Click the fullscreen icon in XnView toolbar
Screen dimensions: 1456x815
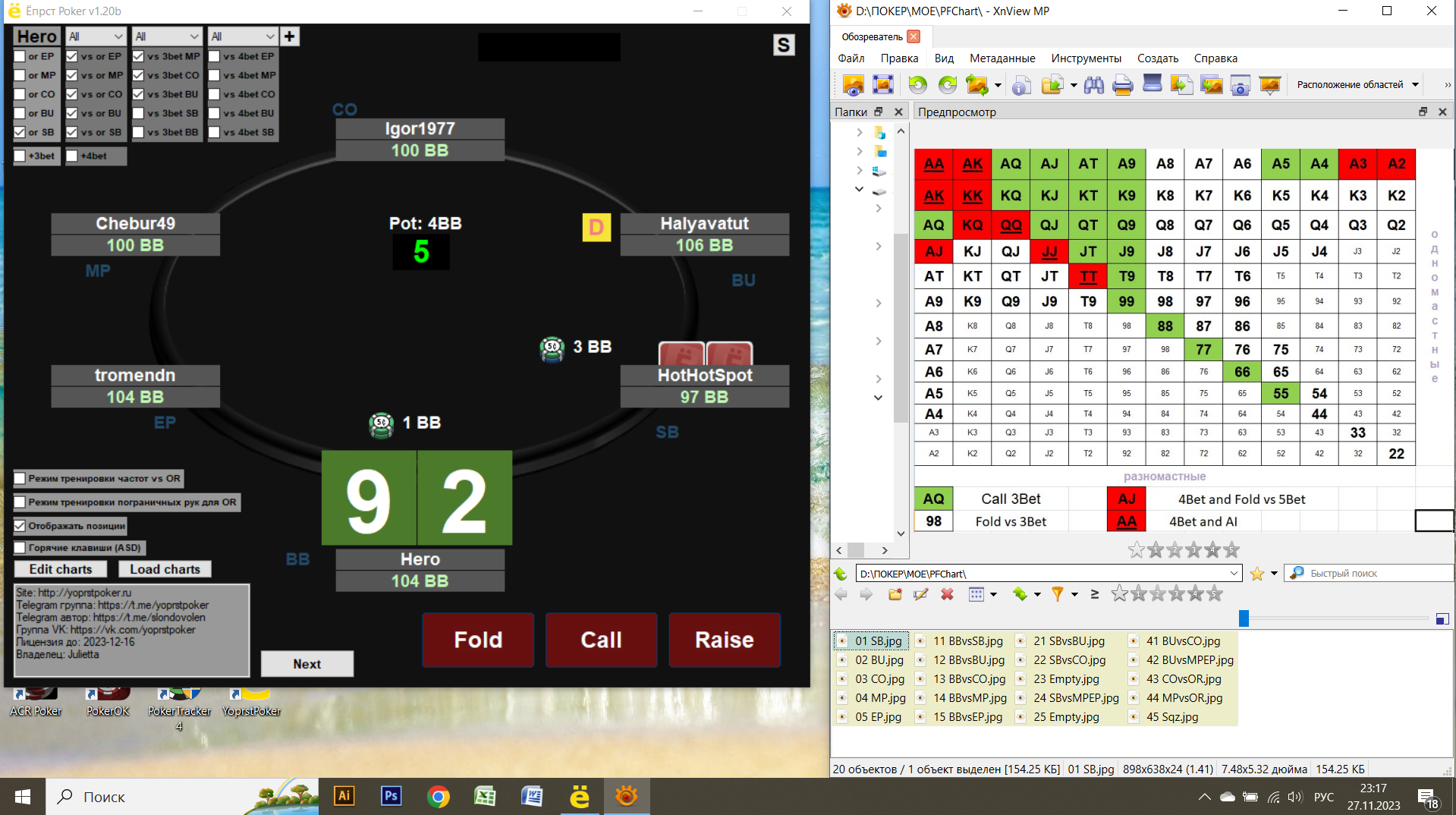[x=882, y=85]
